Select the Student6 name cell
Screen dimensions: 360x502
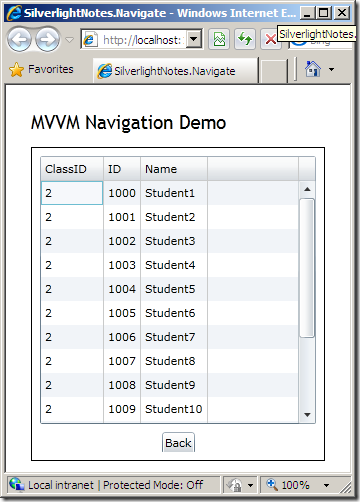pos(174,313)
